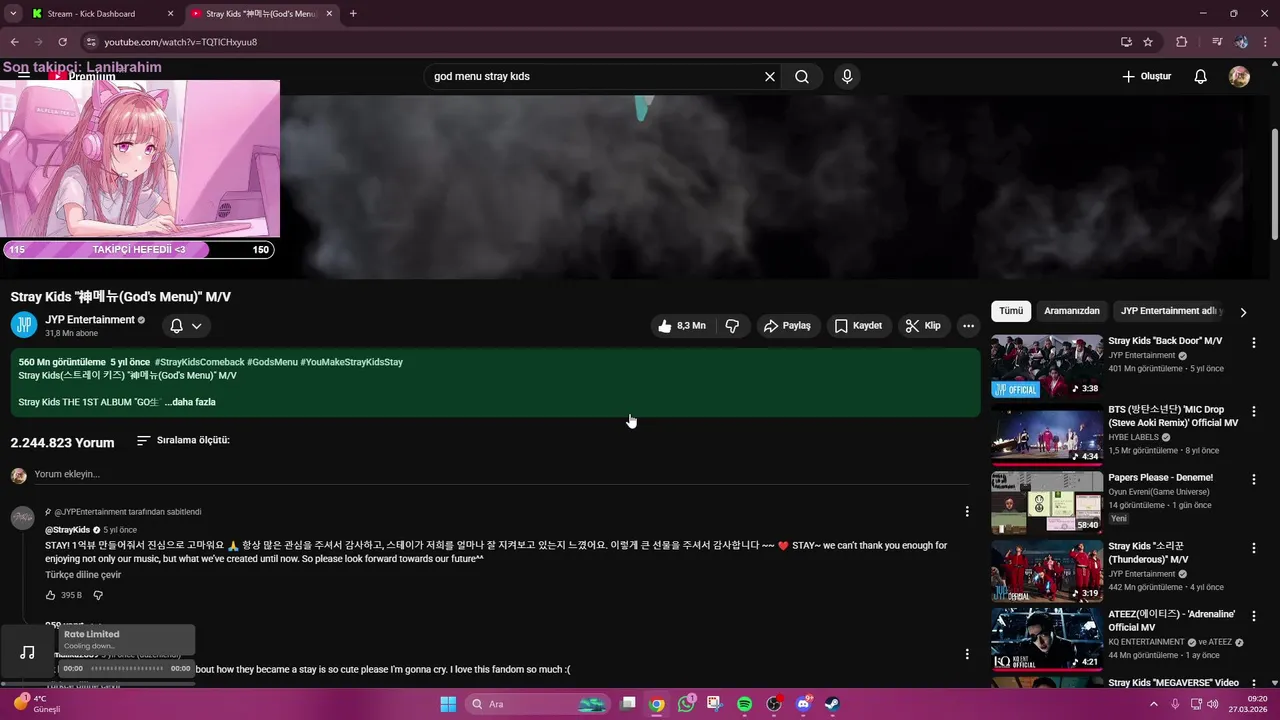Click the browser address bar URL
This screenshot has height=720, width=1280.
[181, 42]
